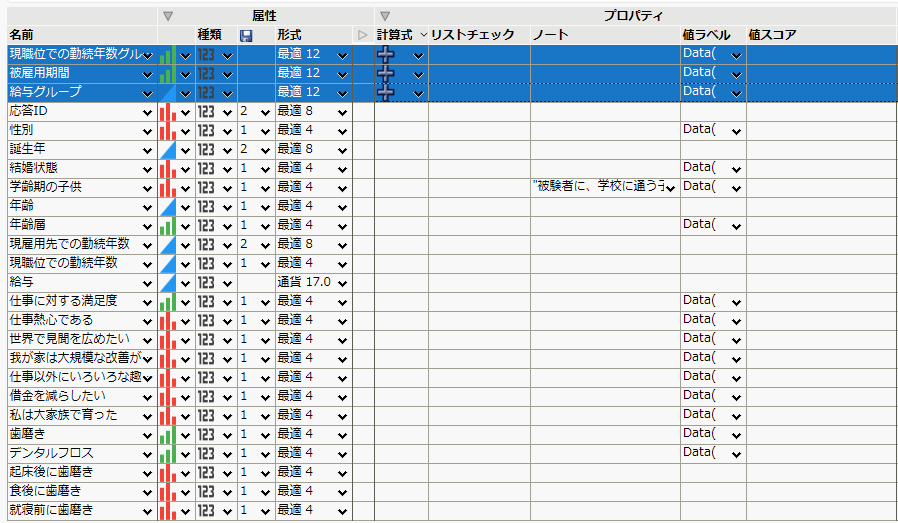Click the continuous icon for 現雇用先での勤続年数
The height and width of the screenshot is (523, 898).
pos(168,245)
